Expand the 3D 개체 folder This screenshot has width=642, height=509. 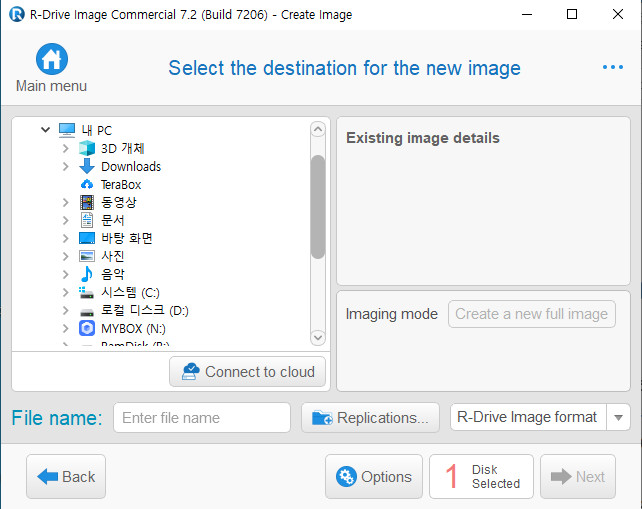coord(66,148)
